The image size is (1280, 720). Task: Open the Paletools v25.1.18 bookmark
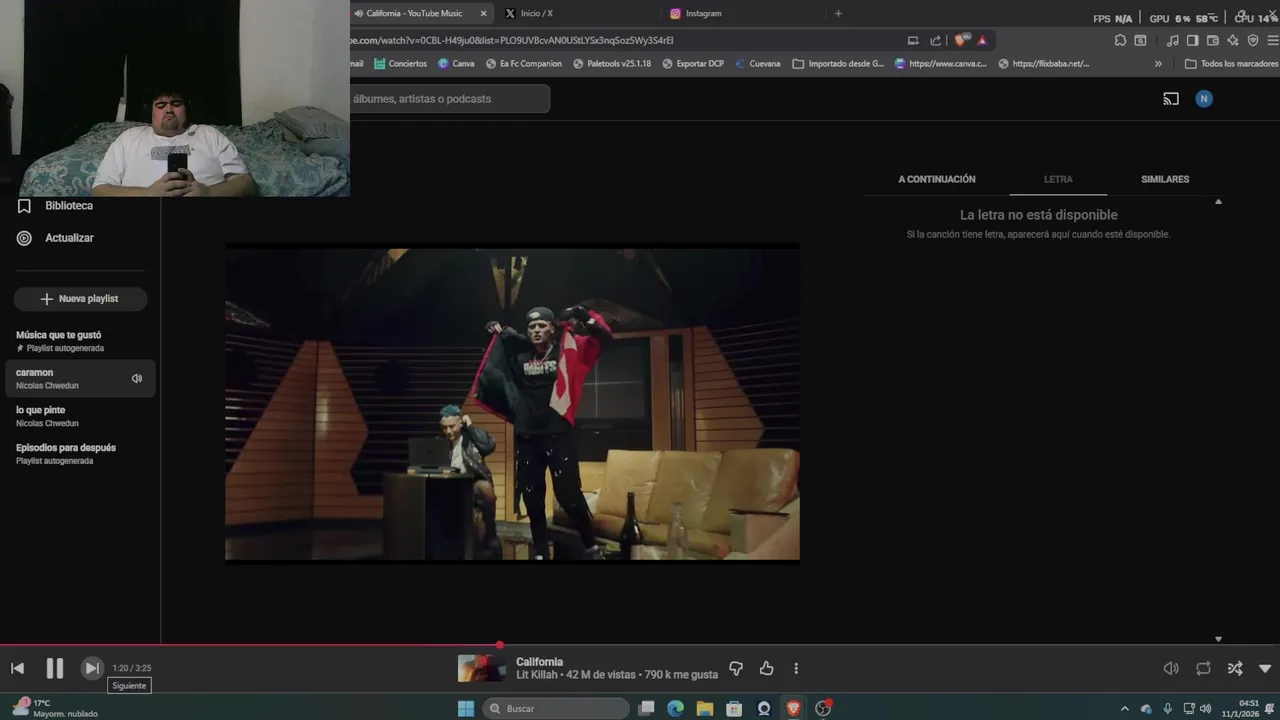(x=612, y=63)
